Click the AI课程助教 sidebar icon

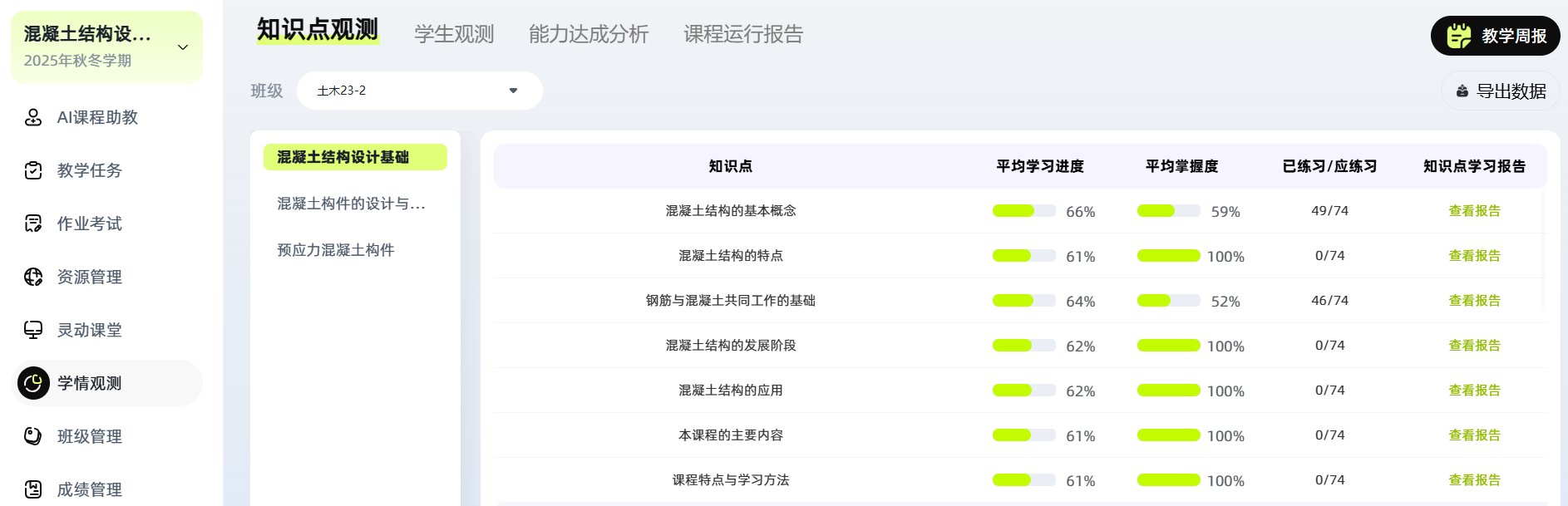[33, 117]
